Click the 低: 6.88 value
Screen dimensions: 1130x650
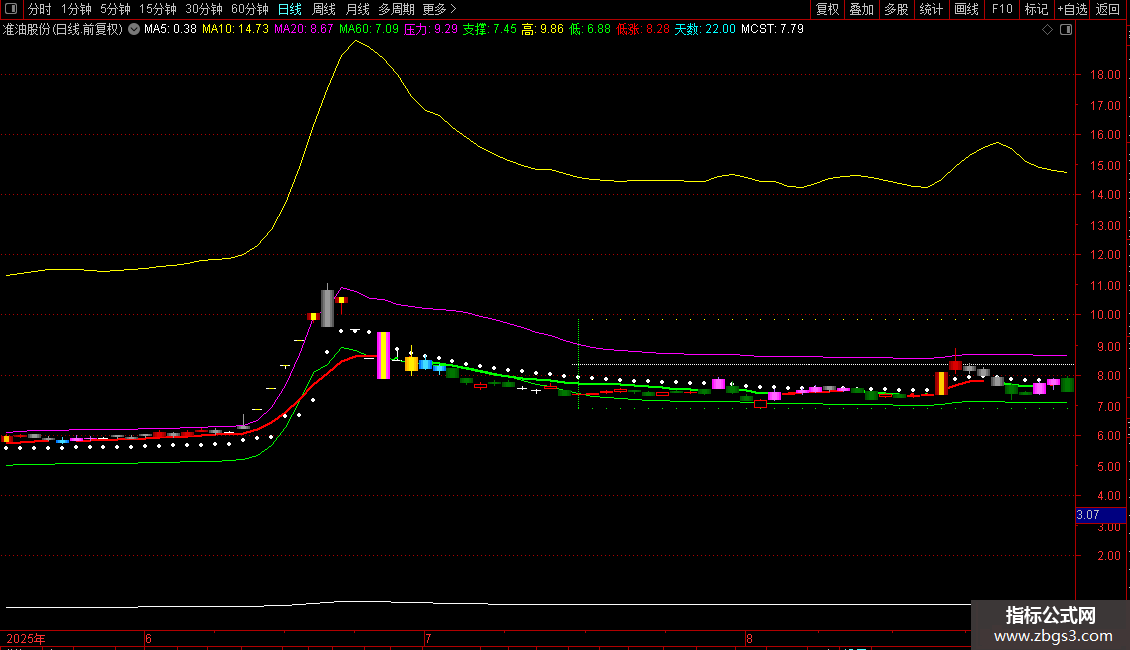(590, 29)
